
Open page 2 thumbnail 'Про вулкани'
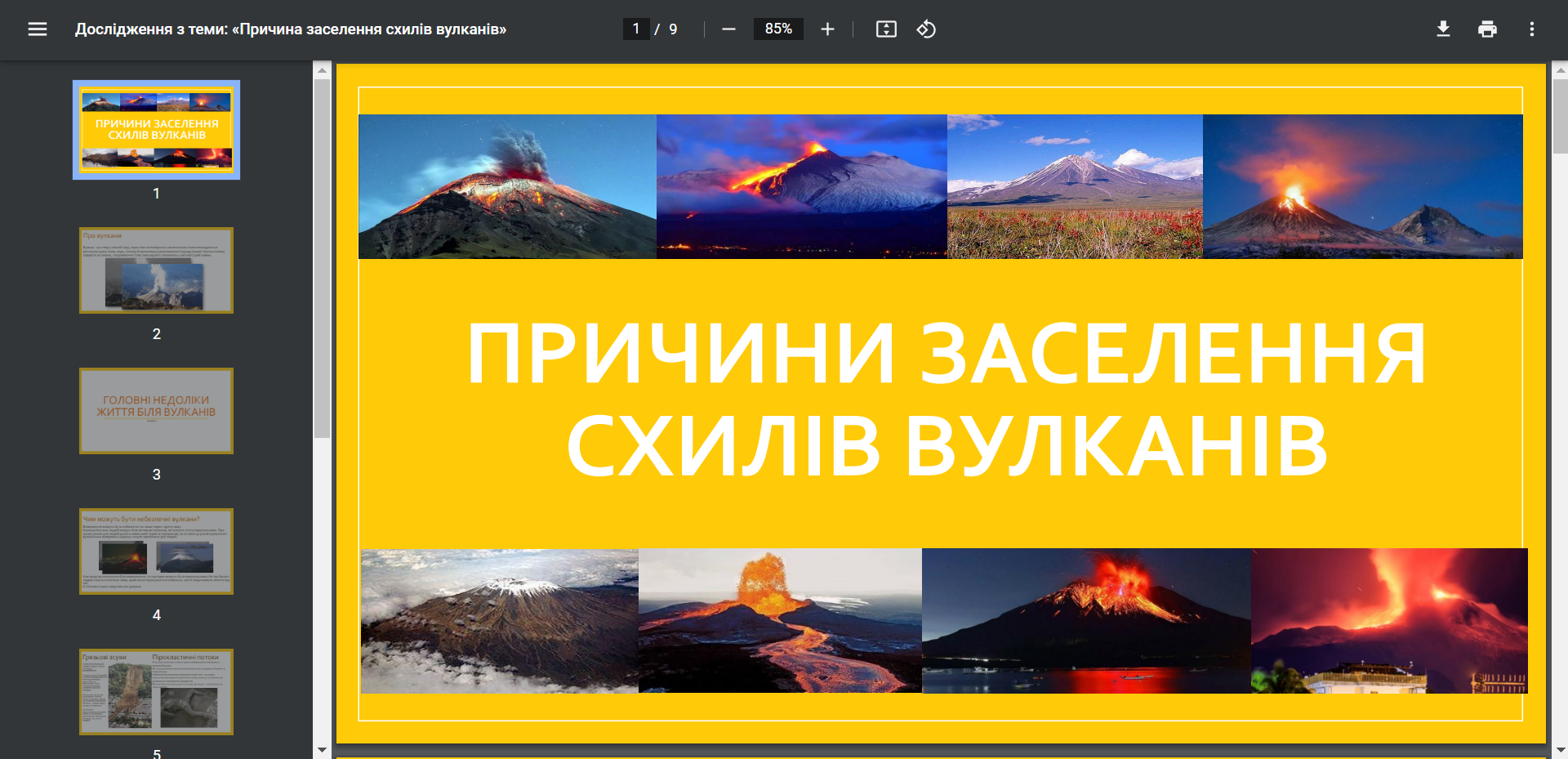click(156, 270)
